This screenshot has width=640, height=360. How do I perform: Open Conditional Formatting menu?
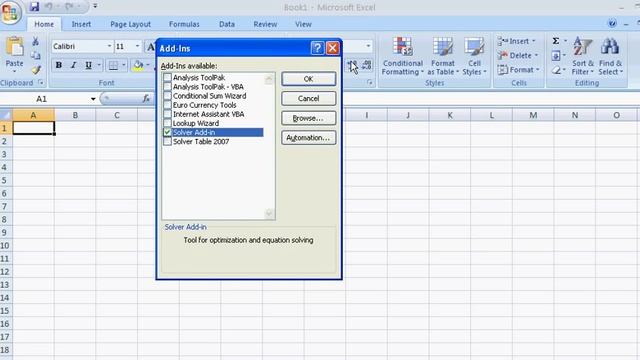tap(402, 56)
